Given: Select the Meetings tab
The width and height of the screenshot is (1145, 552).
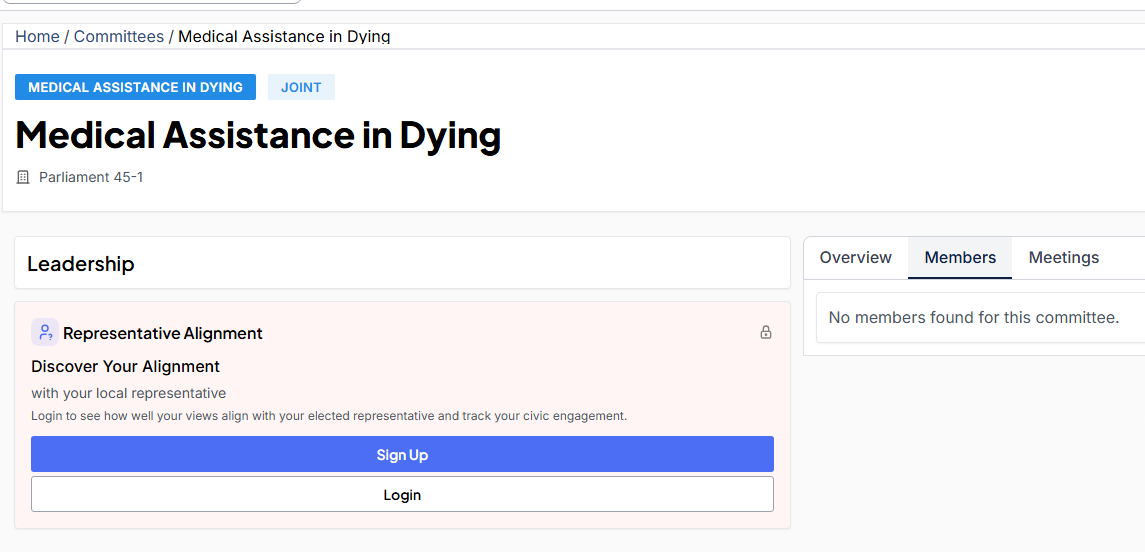Looking at the screenshot, I should coord(1063,258).
